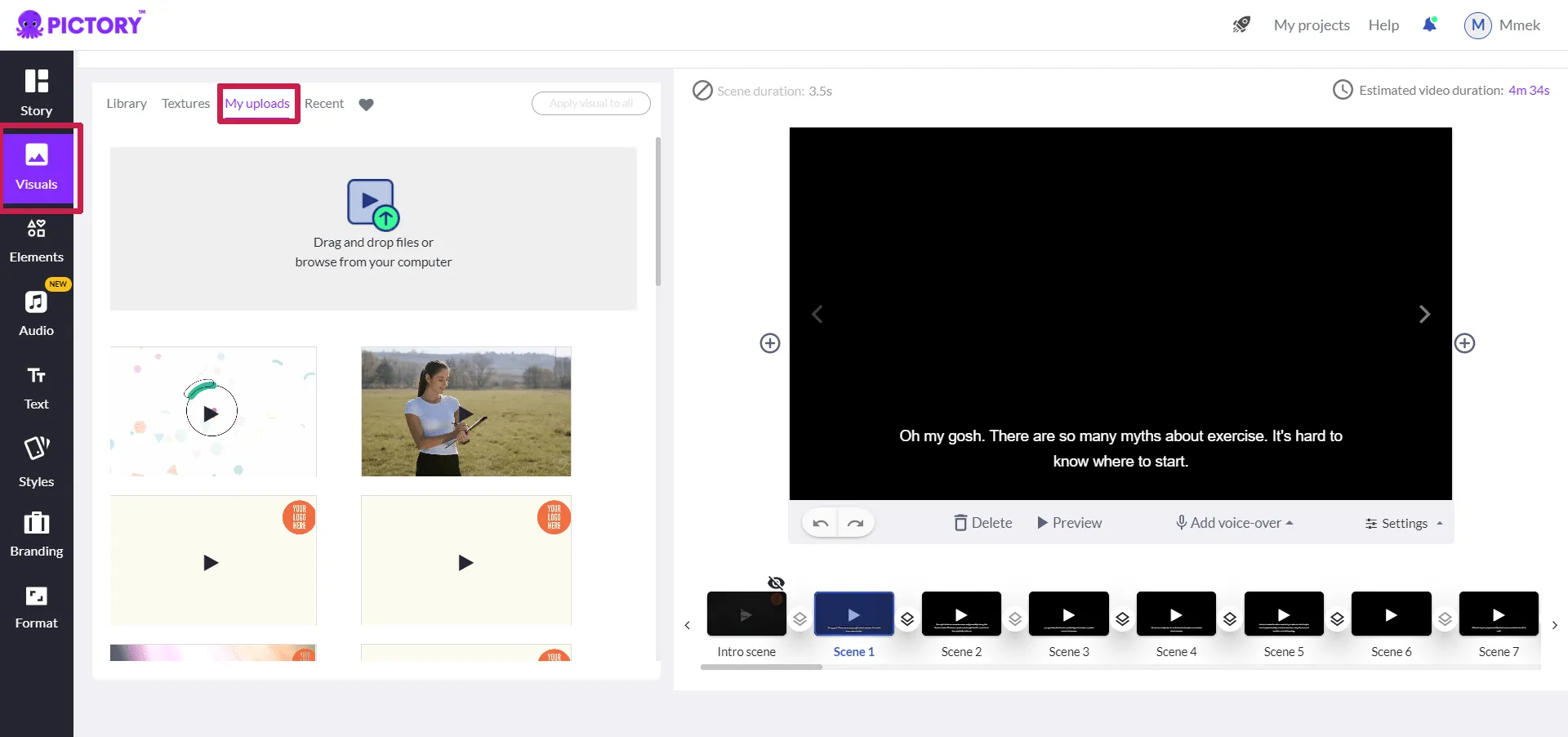Click the transition icon between Scene 1 and Scene 2

pos(907,619)
